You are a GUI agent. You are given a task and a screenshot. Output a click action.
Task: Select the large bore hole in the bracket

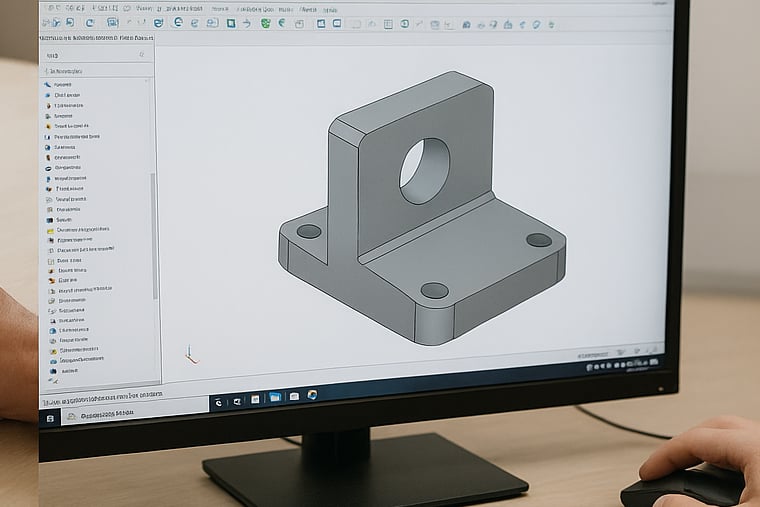(x=424, y=171)
